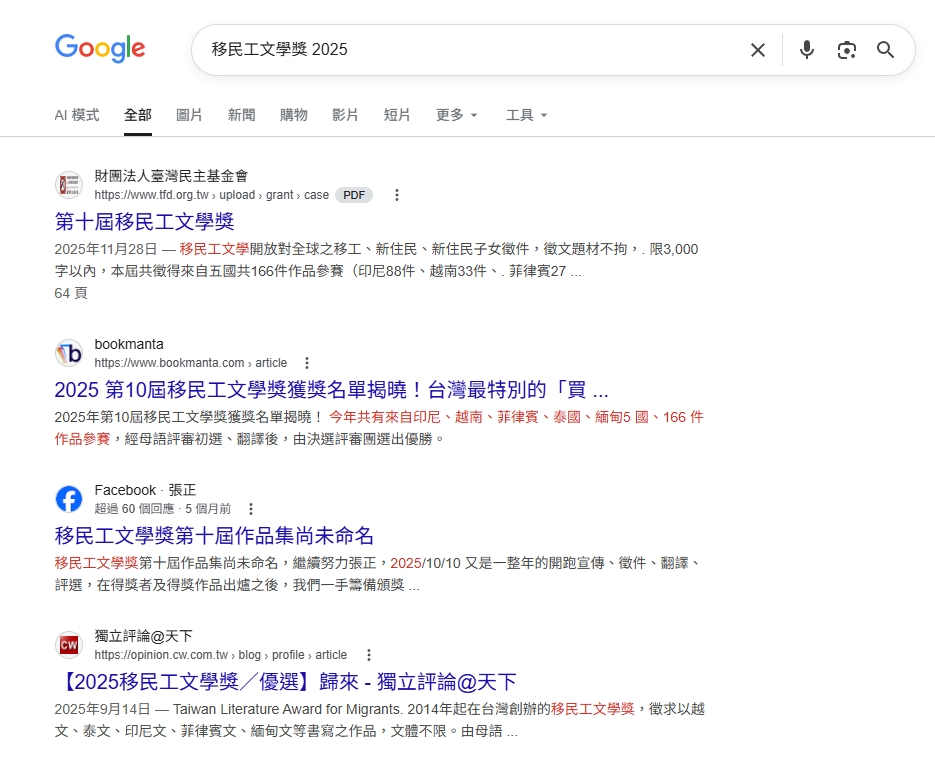Open the 【2025移民工文學獎／優選】歸來 link

point(285,682)
